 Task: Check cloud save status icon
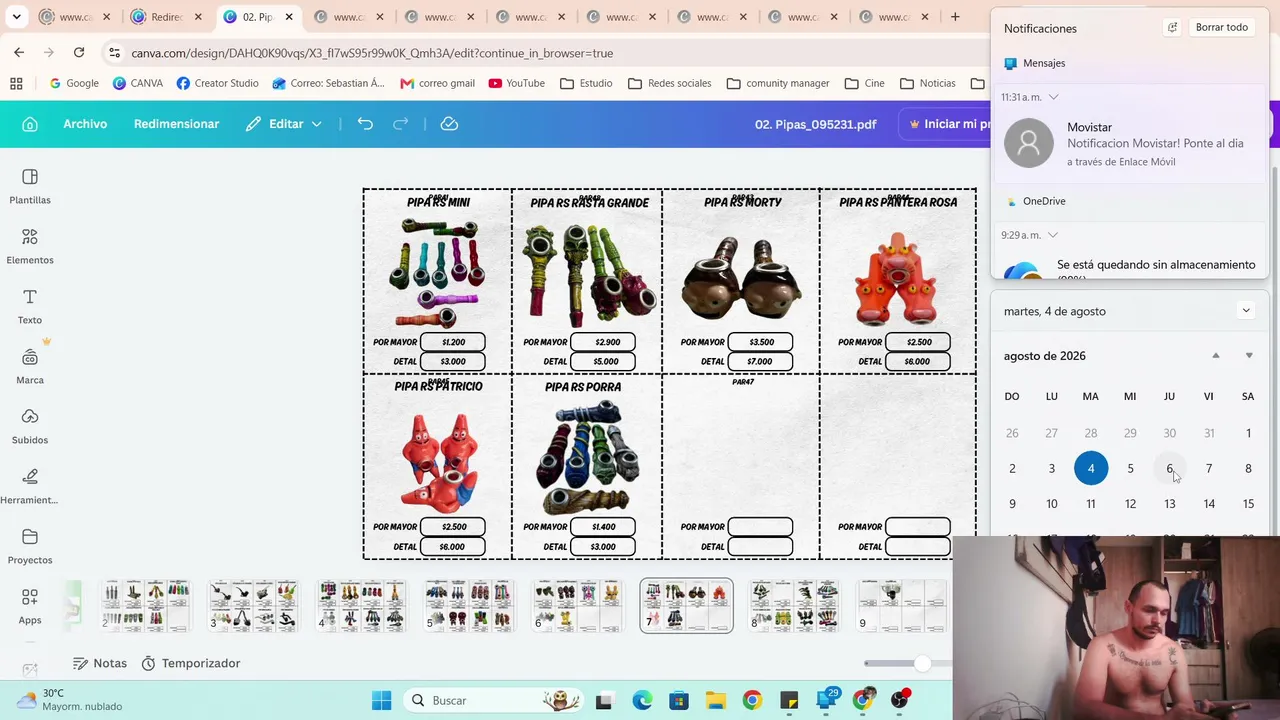pyautogui.click(x=449, y=124)
